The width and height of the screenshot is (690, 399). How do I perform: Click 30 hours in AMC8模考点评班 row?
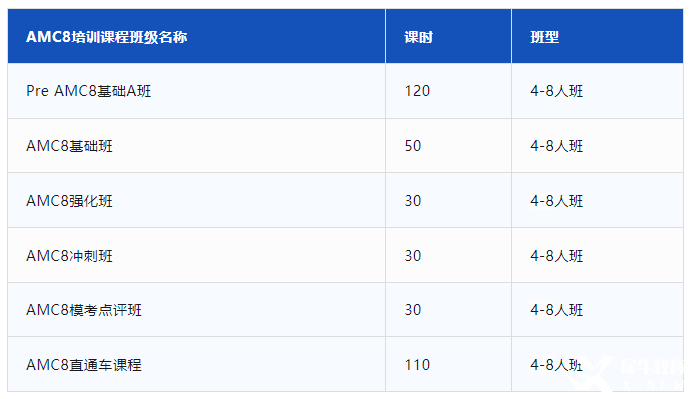tap(413, 310)
